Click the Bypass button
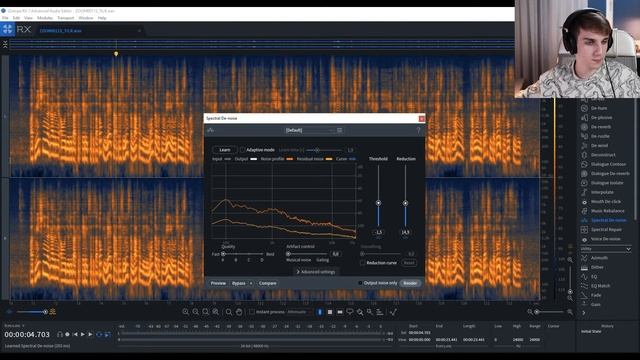The height and width of the screenshot is (360, 640). [239, 283]
